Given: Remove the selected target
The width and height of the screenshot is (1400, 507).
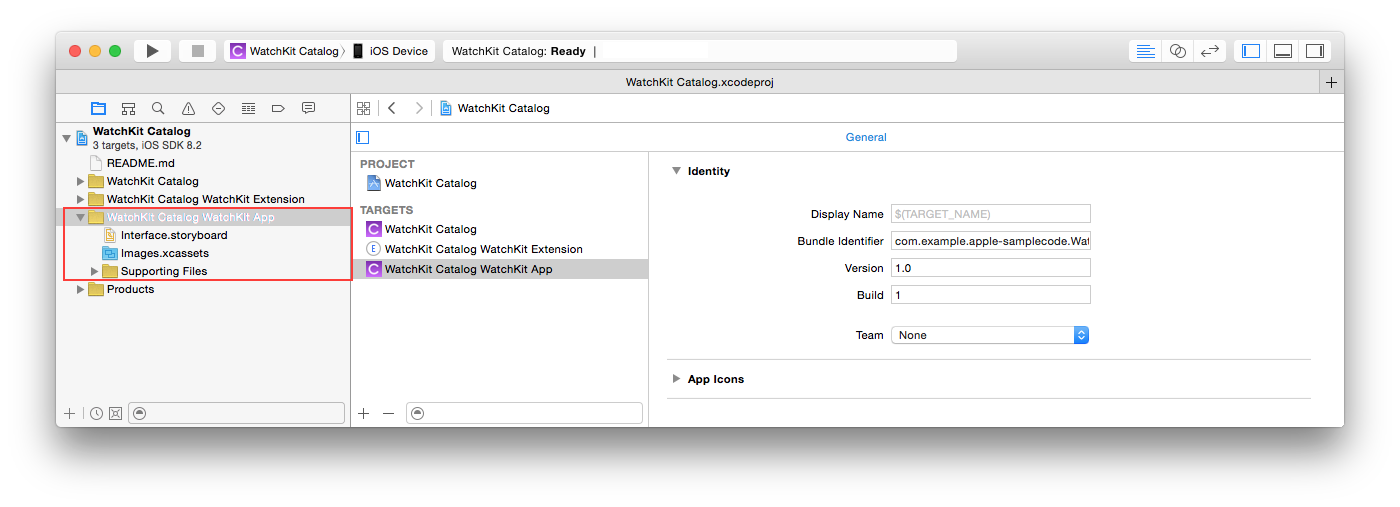Looking at the screenshot, I should [x=389, y=413].
